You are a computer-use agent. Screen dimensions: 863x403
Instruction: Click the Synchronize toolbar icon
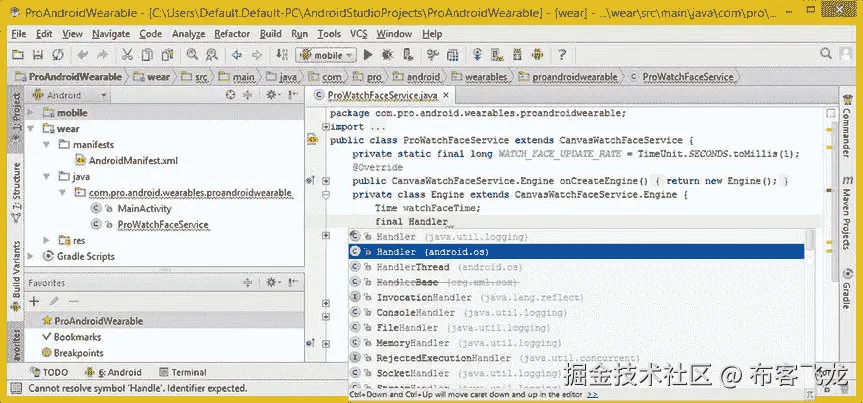(x=58, y=55)
